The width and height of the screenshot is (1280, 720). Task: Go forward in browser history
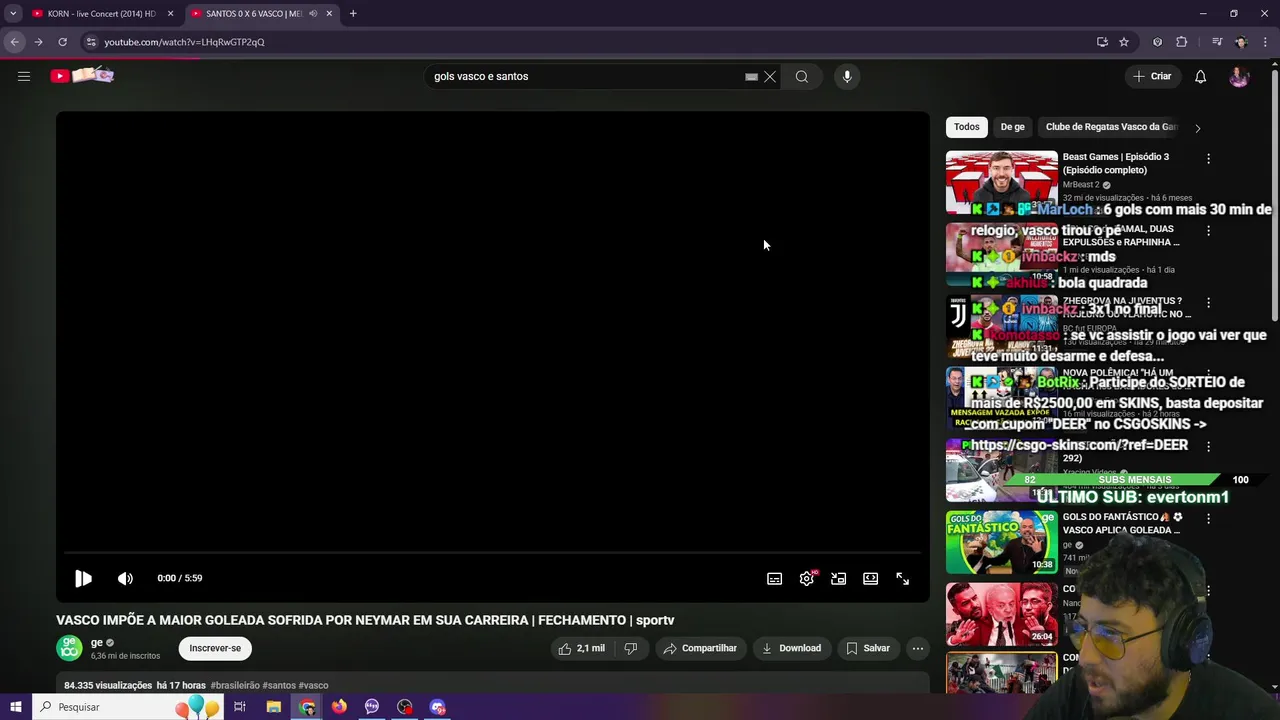click(38, 42)
